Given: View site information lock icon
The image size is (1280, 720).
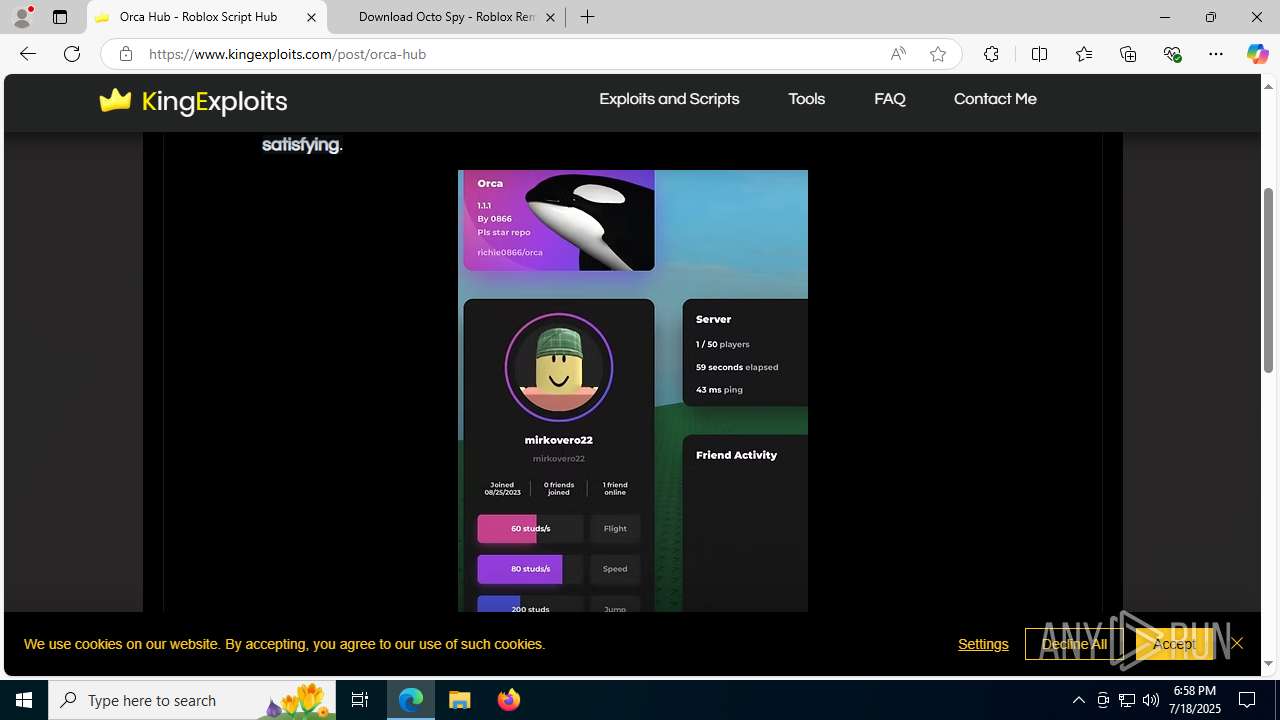Looking at the screenshot, I should 125,54.
